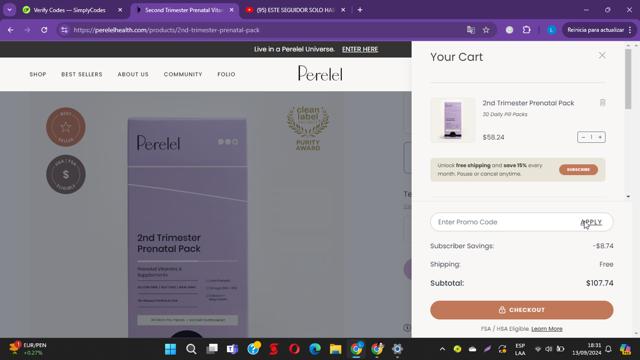Close the Your Cart panel

coord(602,56)
